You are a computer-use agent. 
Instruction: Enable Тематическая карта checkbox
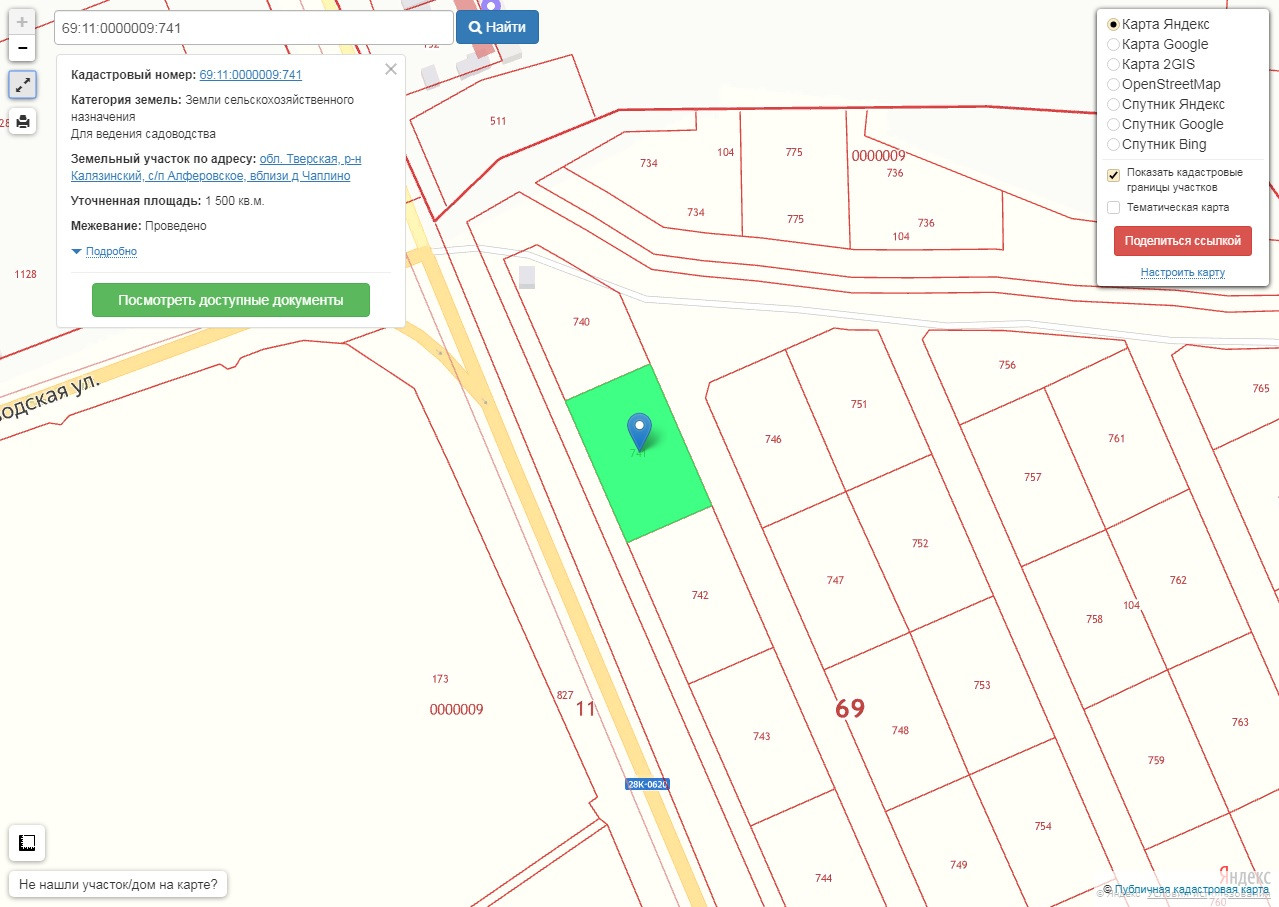point(1113,207)
